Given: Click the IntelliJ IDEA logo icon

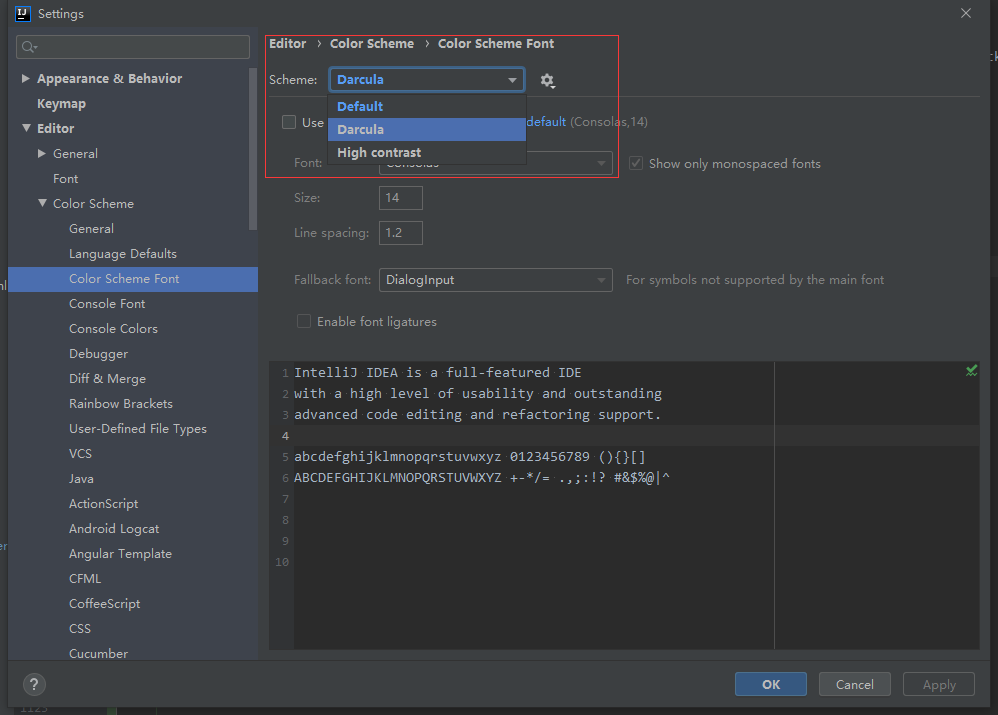Looking at the screenshot, I should click(22, 13).
